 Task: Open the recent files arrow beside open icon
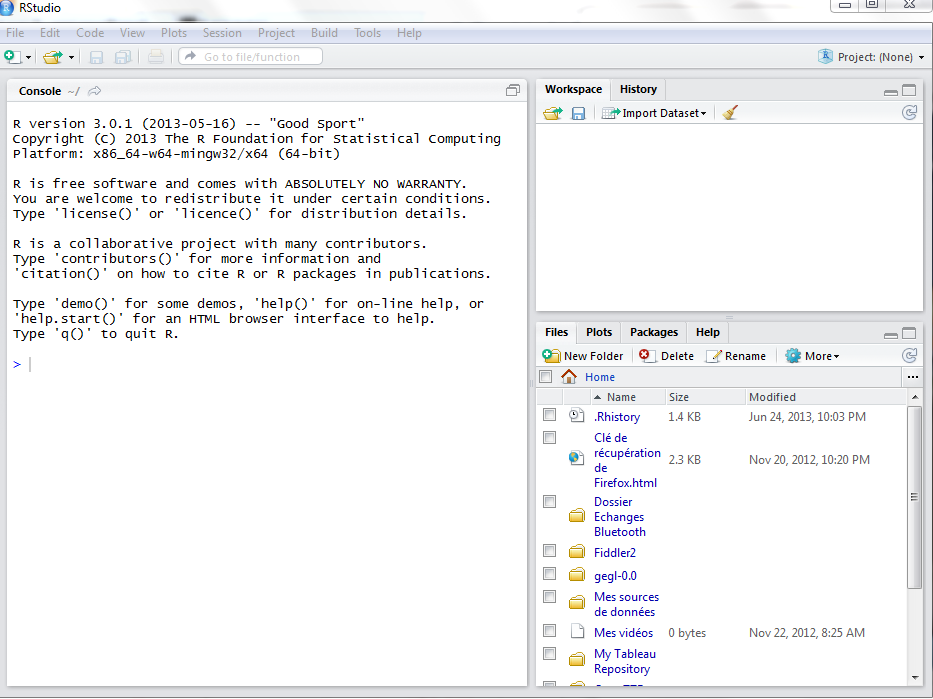tap(71, 58)
